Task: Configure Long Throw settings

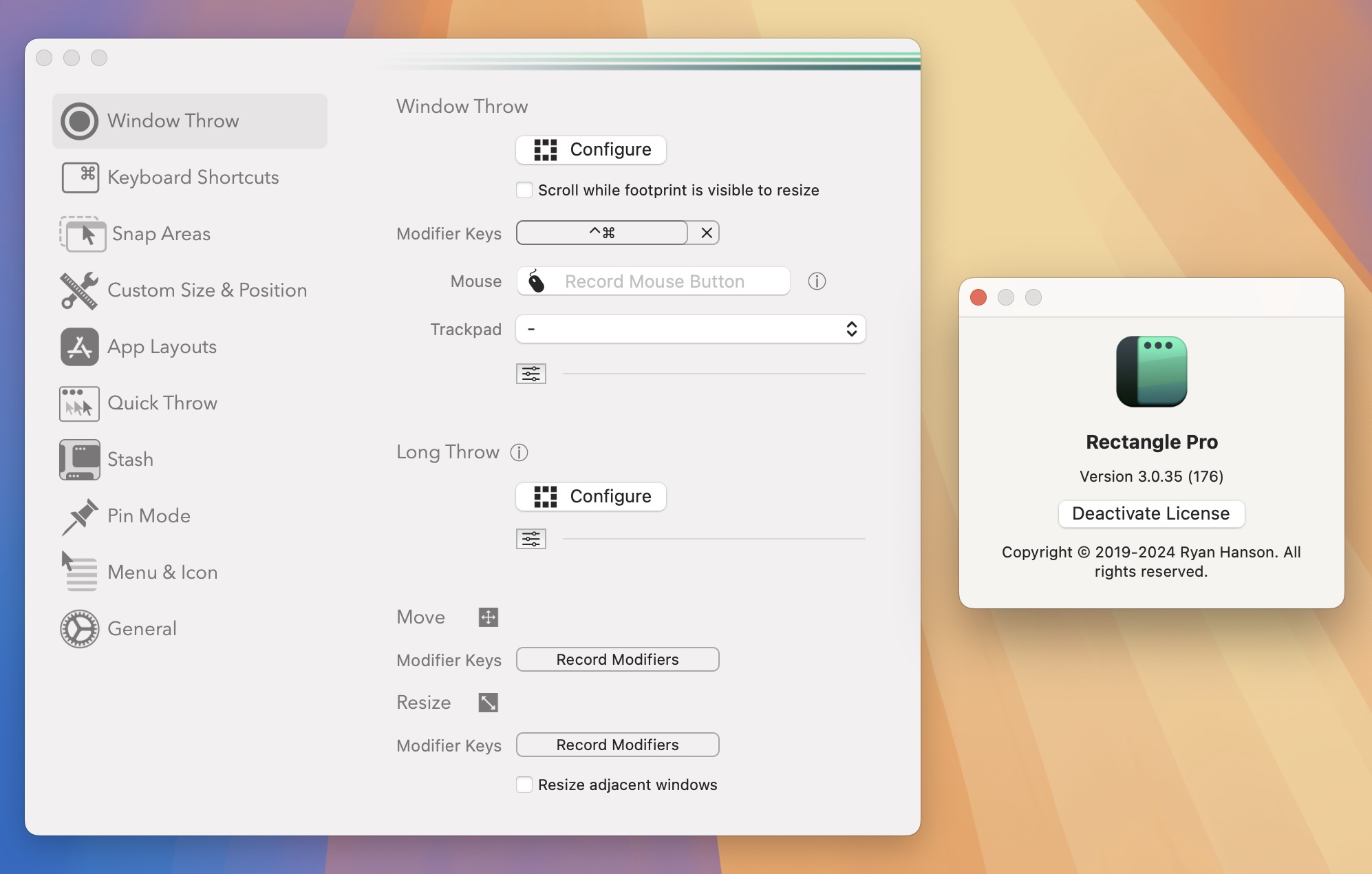Action: [590, 496]
